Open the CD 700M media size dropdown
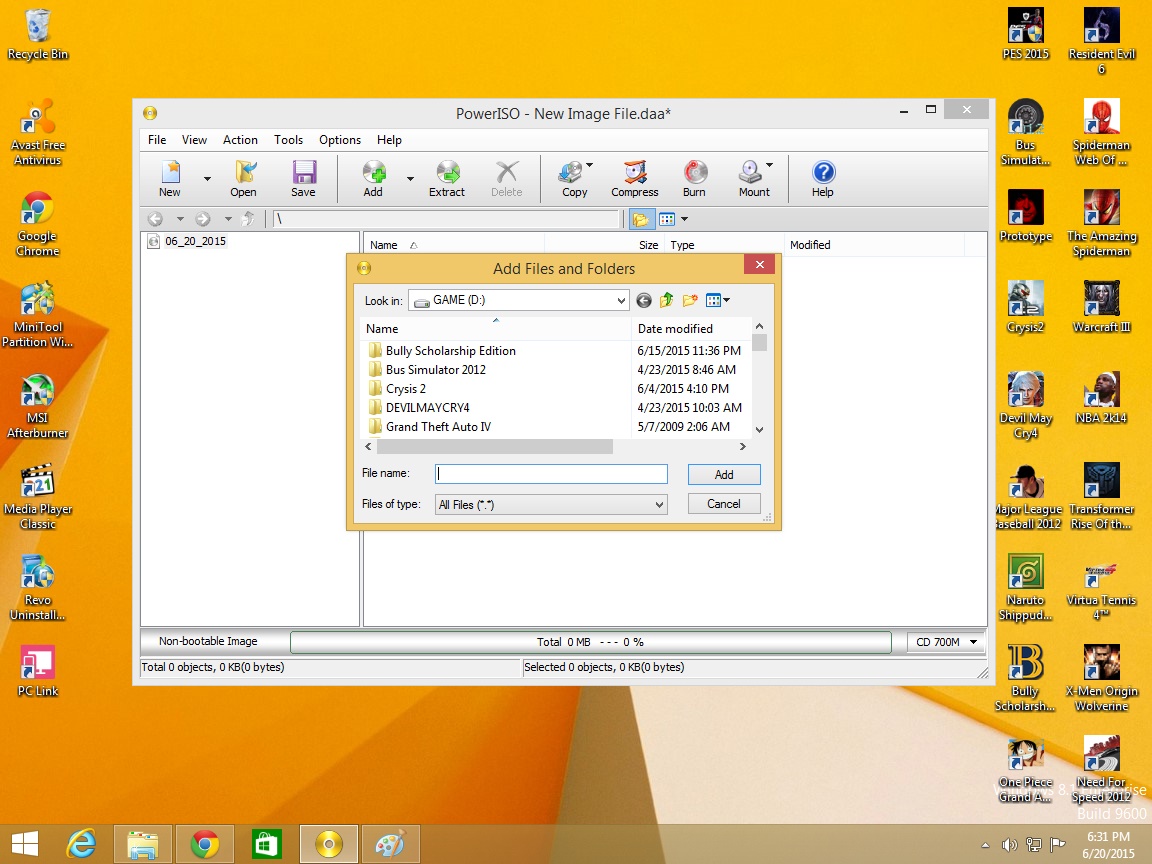Viewport: 1152px width, 864px height. 946,642
